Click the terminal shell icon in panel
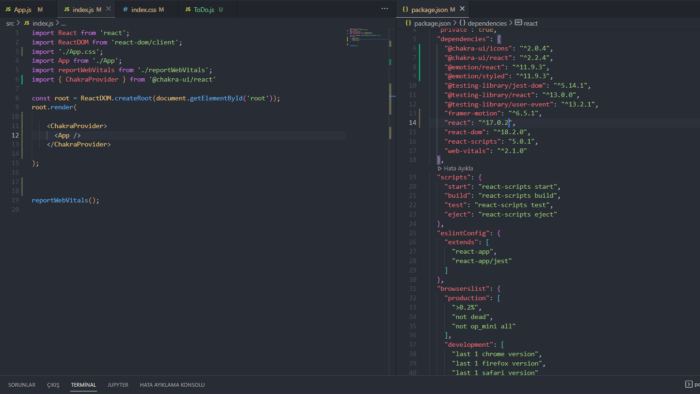700x394 pixels. coord(688,384)
